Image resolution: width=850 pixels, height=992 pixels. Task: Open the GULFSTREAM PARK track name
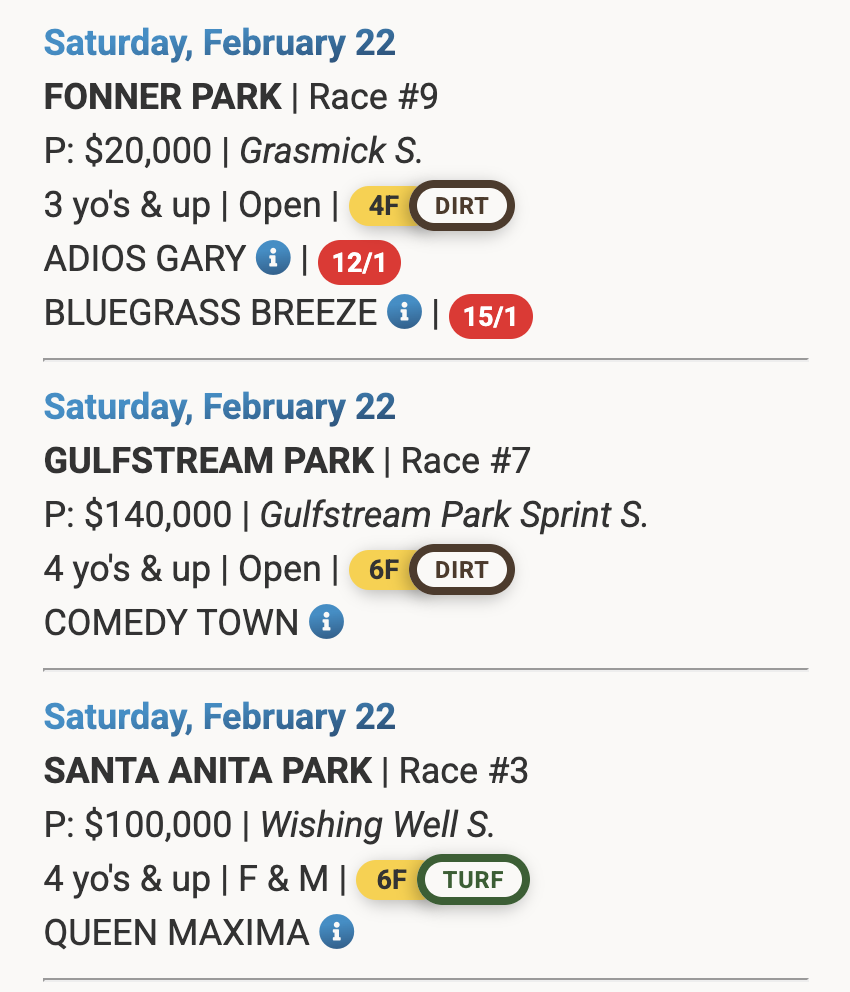(209, 461)
